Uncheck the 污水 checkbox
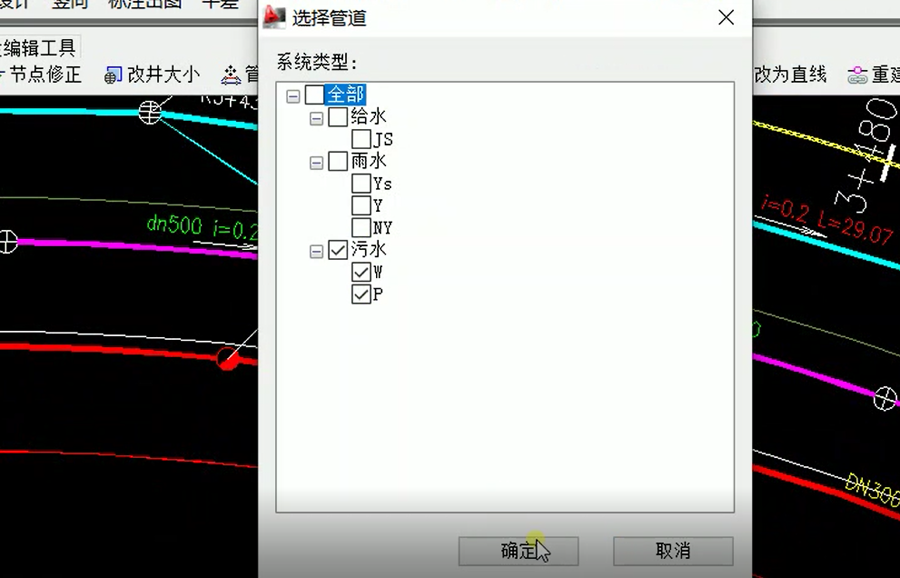Screen dimensions: 900x578 point(338,250)
